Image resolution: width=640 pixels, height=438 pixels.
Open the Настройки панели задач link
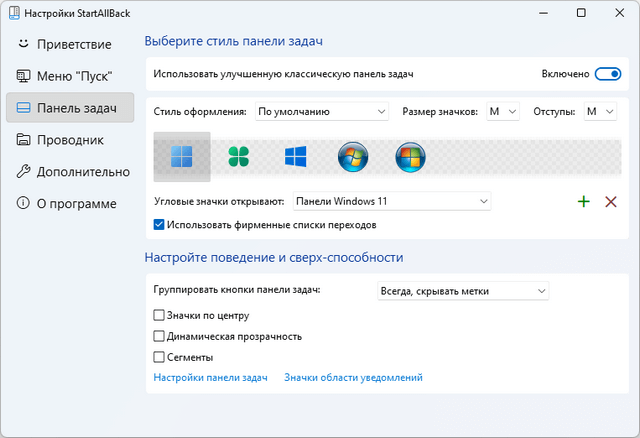[210, 378]
